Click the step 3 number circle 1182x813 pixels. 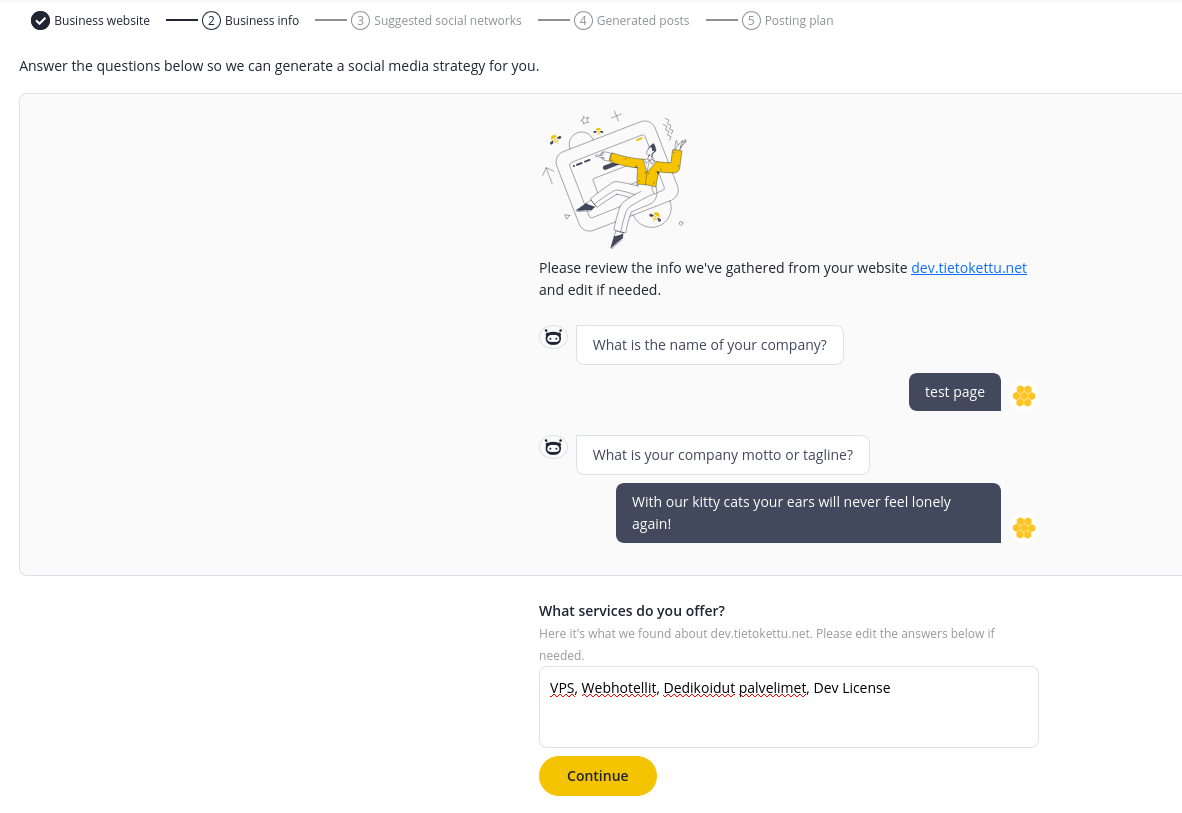pos(360,20)
